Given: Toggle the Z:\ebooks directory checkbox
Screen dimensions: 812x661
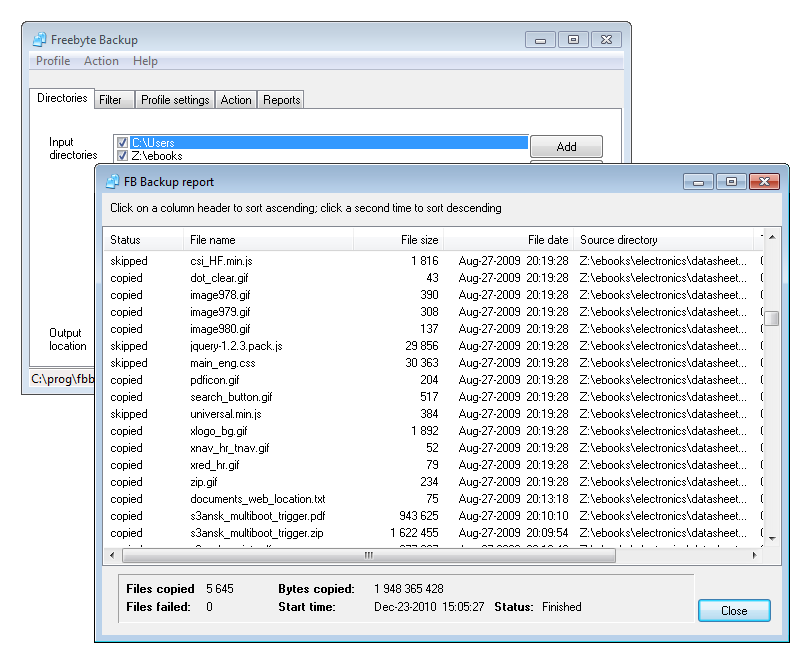Looking at the screenshot, I should pos(122,155).
